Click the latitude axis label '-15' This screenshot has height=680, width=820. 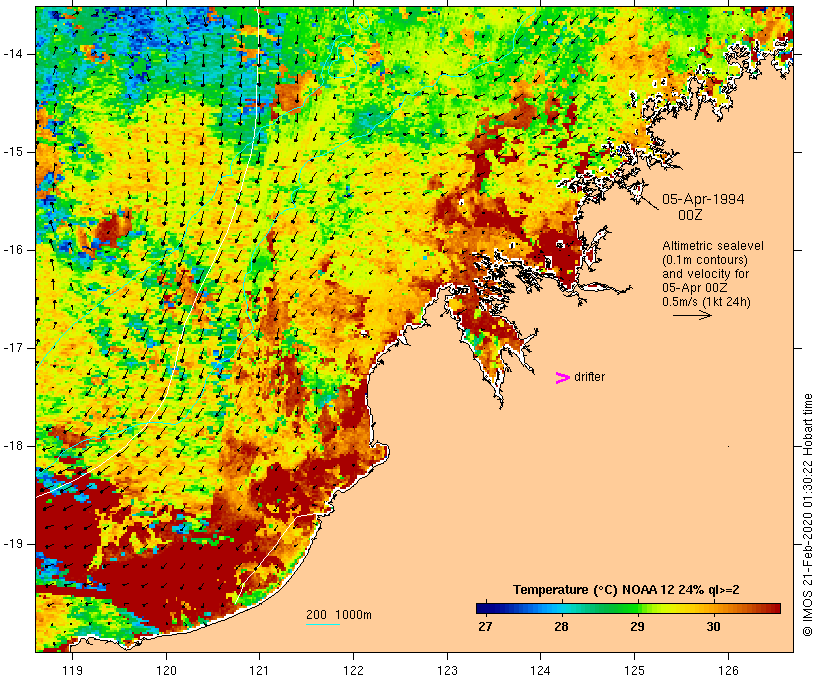coord(13,152)
